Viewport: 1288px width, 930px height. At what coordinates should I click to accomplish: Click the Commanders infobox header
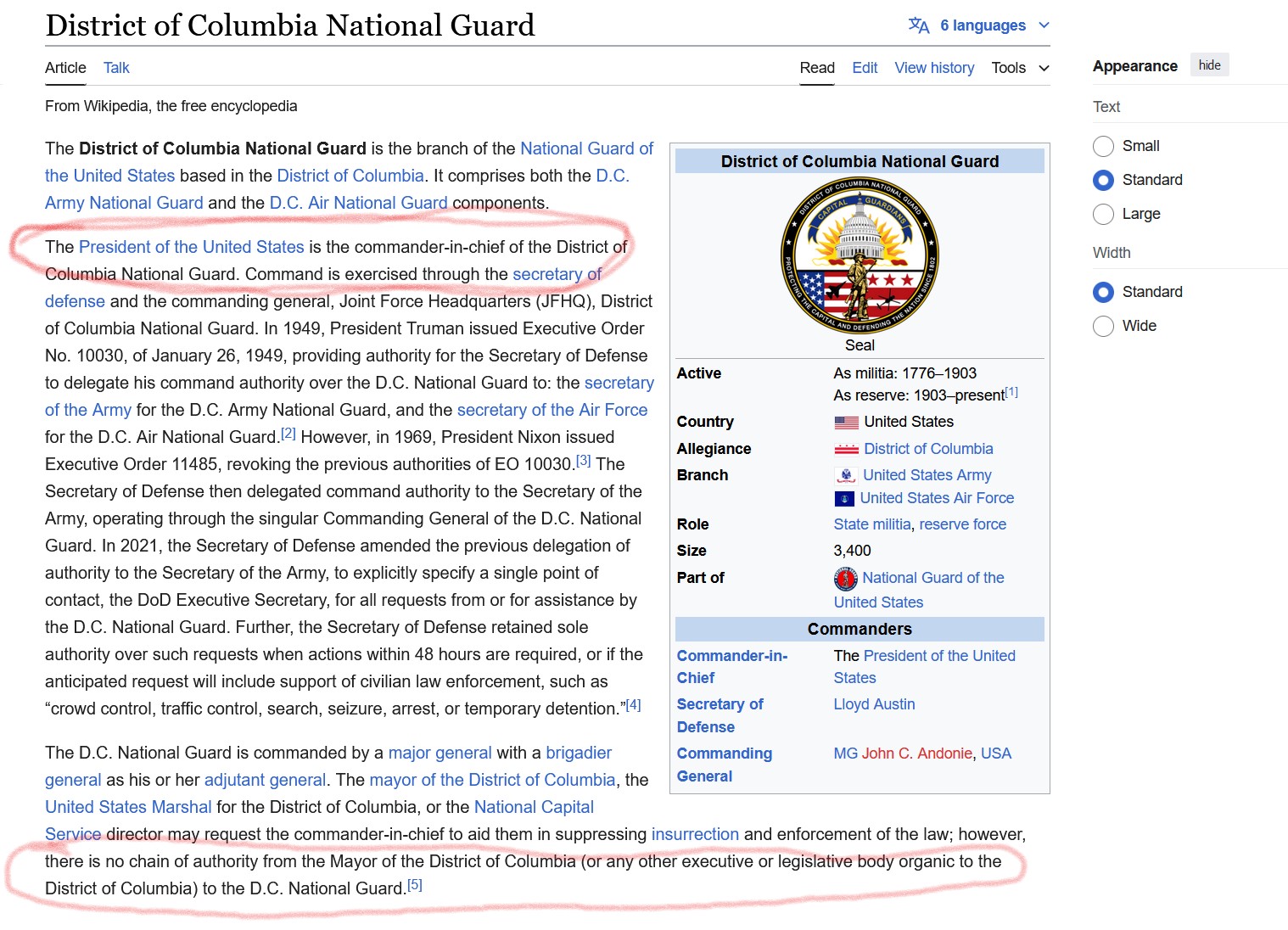pyautogui.click(x=860, y=629)
